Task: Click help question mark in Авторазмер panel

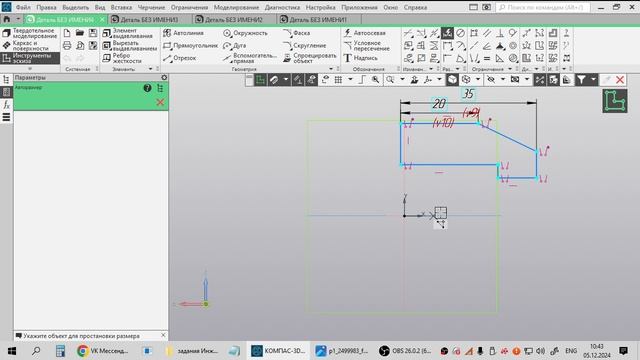Action: [x=147, y=88]
